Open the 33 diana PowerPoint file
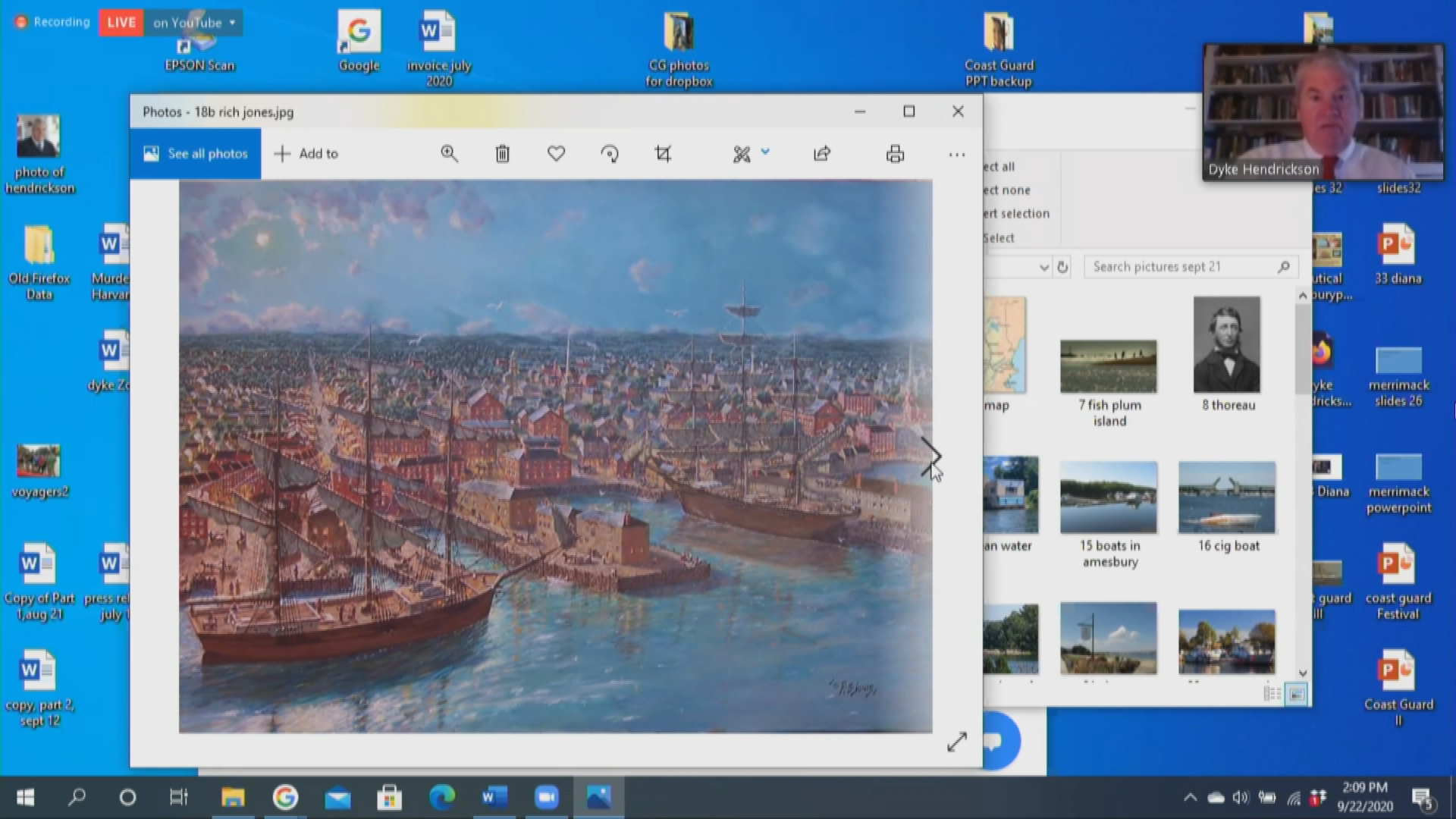 [x=1398, y=254]
